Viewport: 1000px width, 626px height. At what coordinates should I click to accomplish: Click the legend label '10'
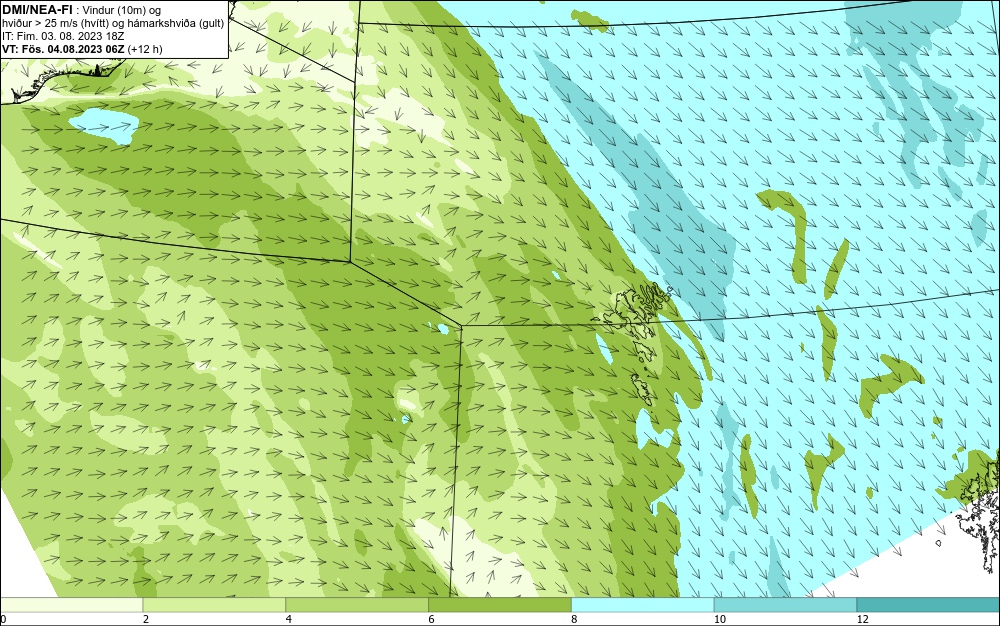(719, 619)
